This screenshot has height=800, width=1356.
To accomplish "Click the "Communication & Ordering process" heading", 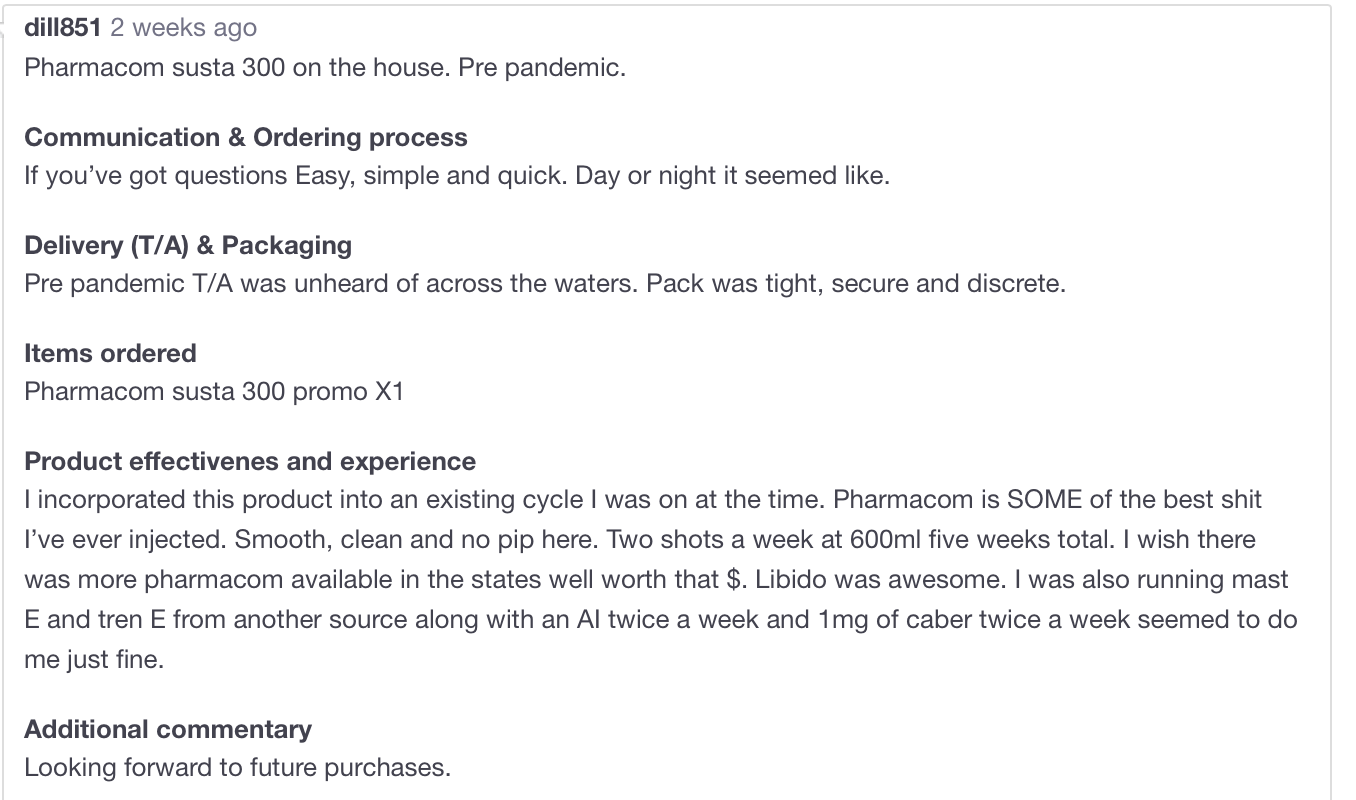I will (x=245, y=137).
